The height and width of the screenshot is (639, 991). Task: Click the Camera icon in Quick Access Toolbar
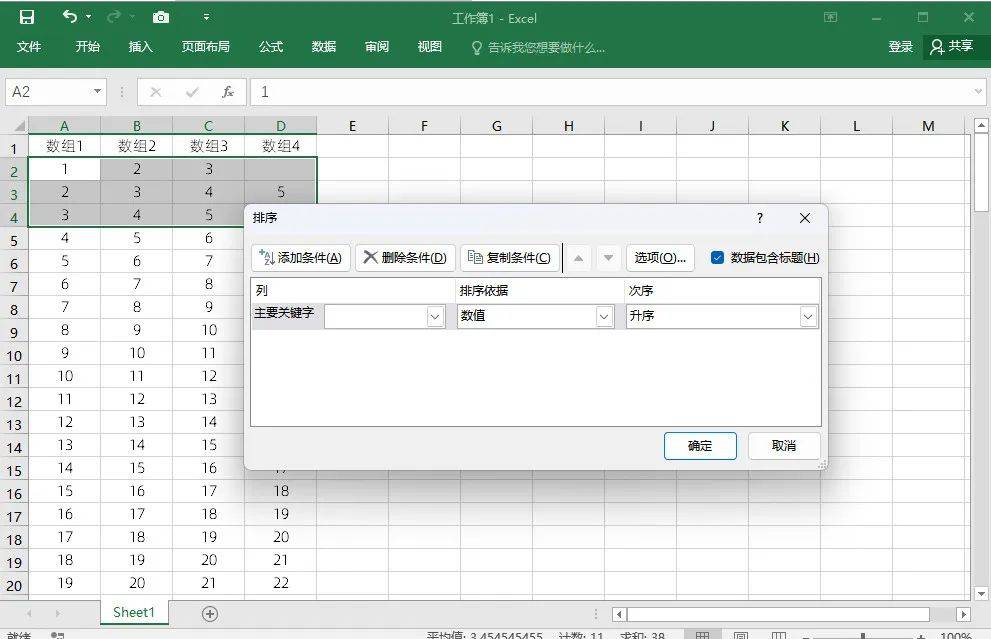tap(160, 17)
